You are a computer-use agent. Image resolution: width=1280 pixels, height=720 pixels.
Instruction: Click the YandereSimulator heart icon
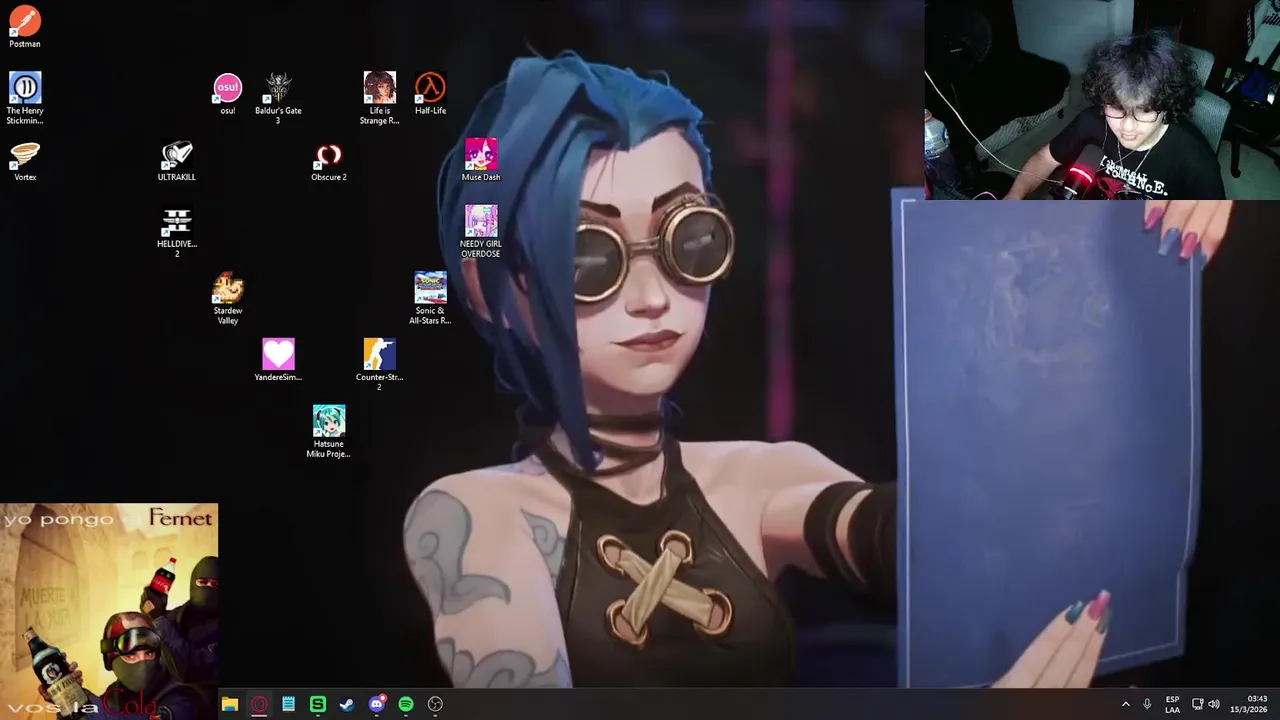(278, 361)
